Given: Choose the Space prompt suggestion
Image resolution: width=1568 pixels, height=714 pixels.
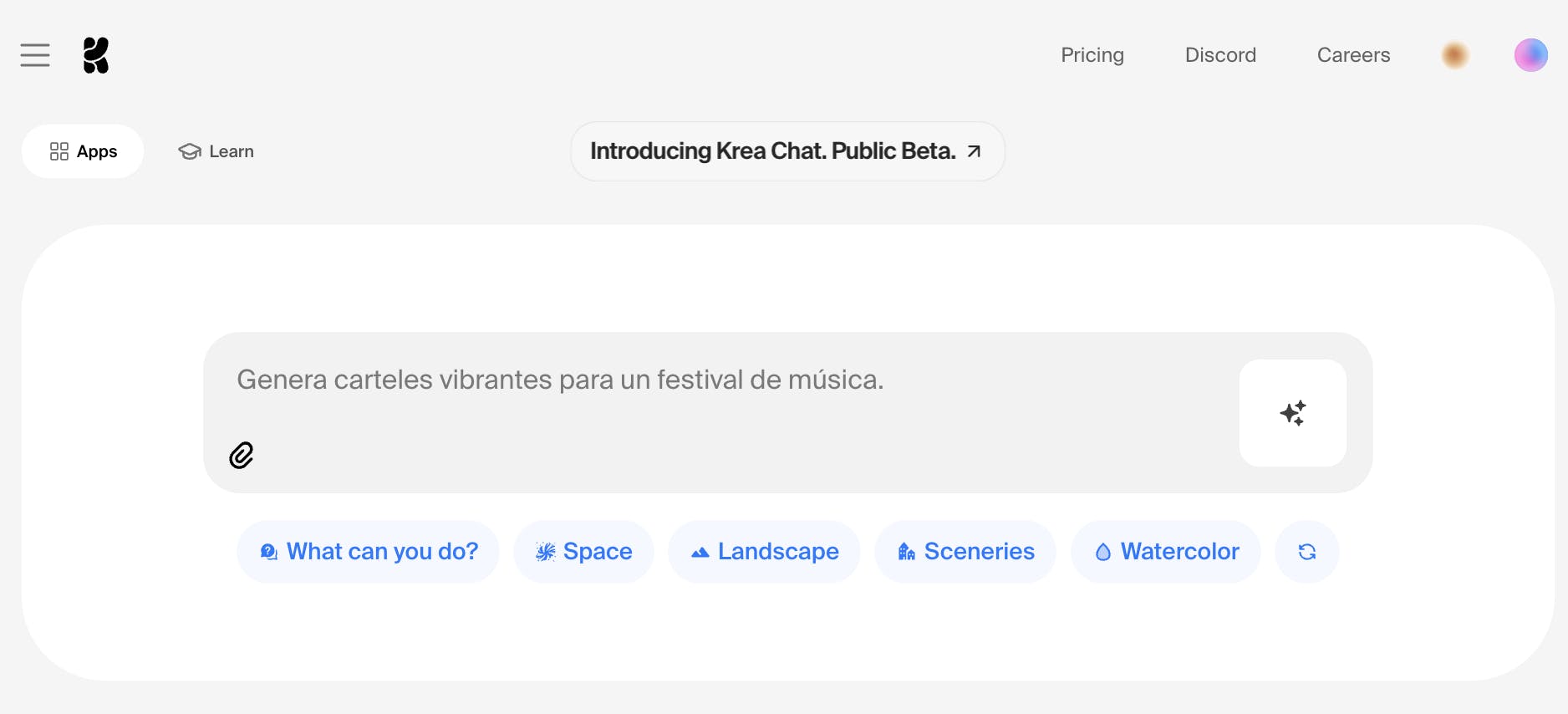Looking at the screenshot, I should point(583,552).
